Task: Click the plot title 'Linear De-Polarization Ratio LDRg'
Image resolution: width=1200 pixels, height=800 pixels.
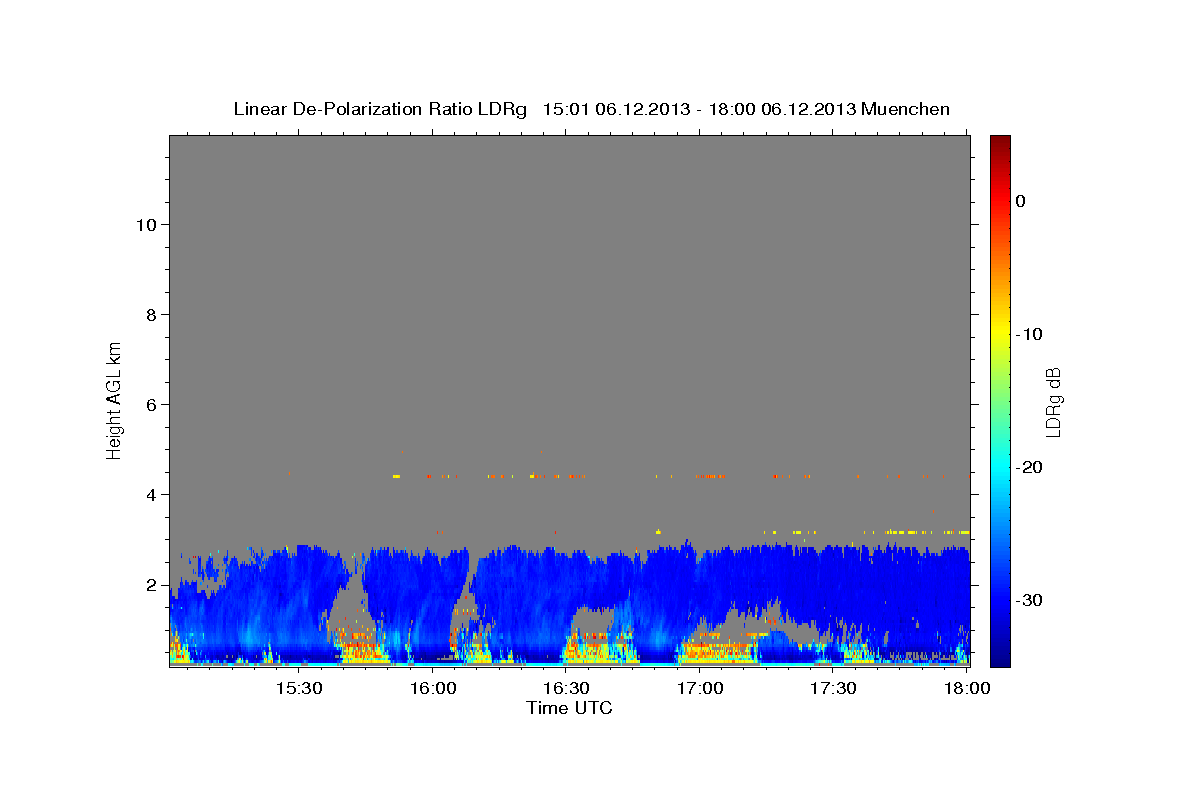Action: (x=380, y=109)
